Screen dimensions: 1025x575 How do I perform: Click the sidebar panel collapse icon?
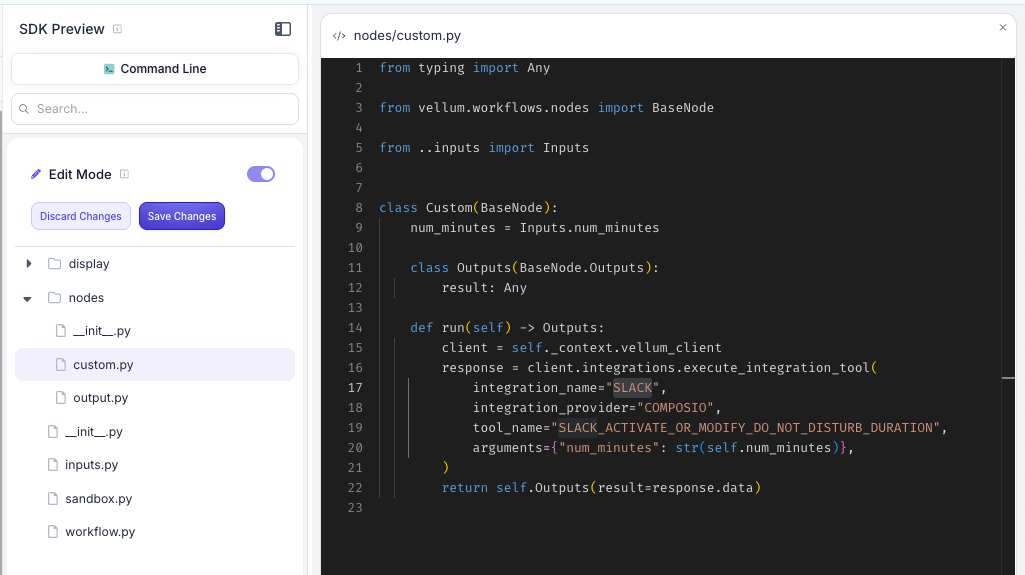point(283,29)
